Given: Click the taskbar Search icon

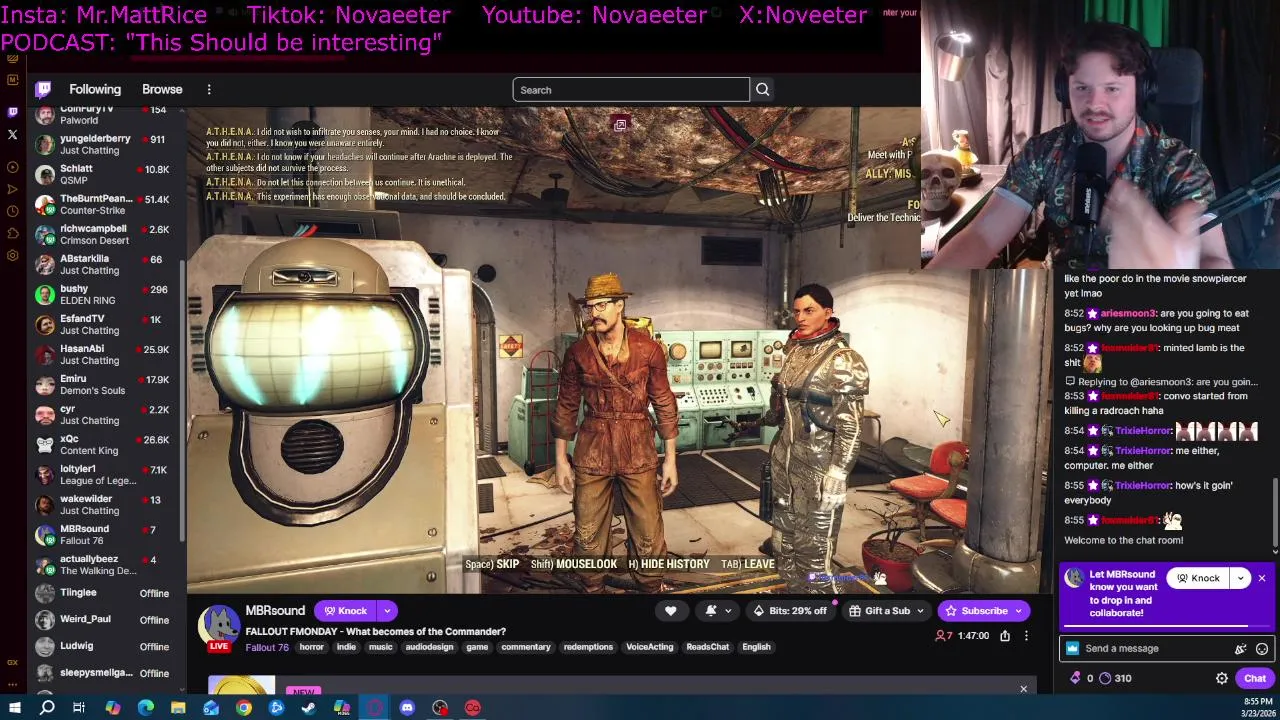Looking at the screenshot, I should coord(47,708).
